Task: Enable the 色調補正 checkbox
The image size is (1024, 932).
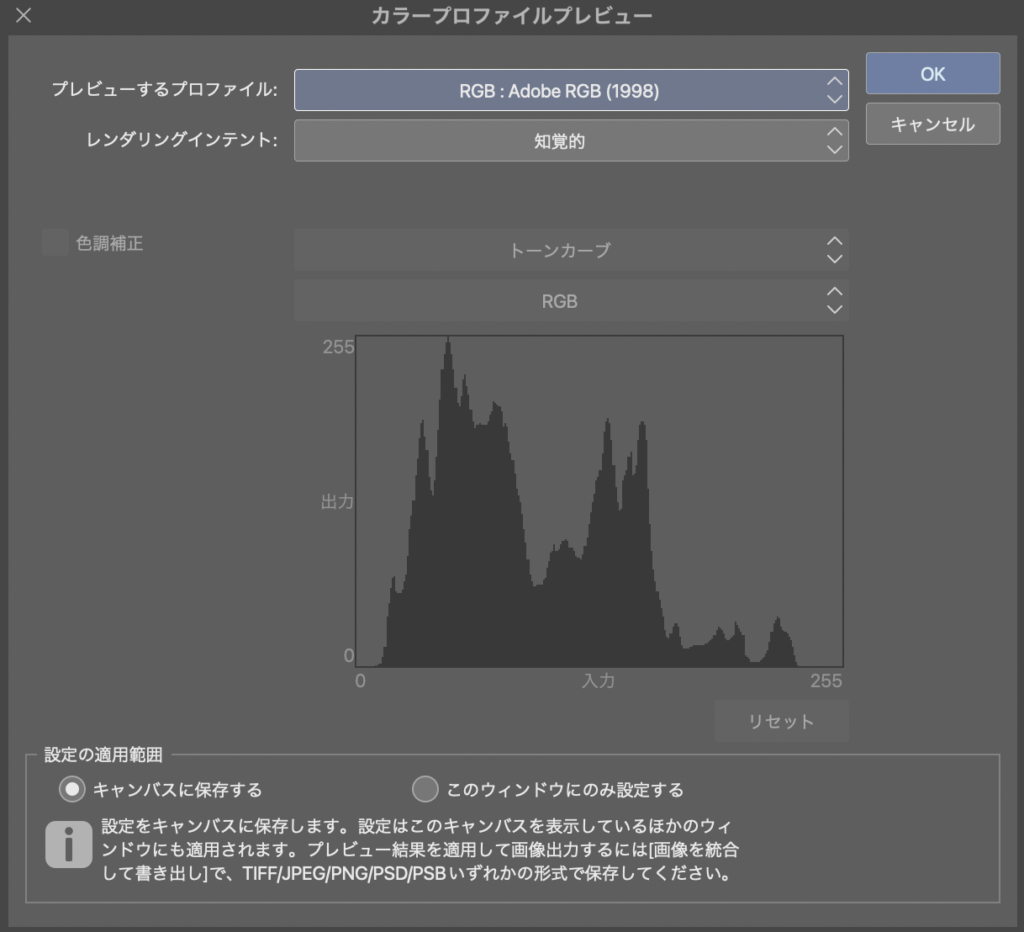Action: [55, 243]
